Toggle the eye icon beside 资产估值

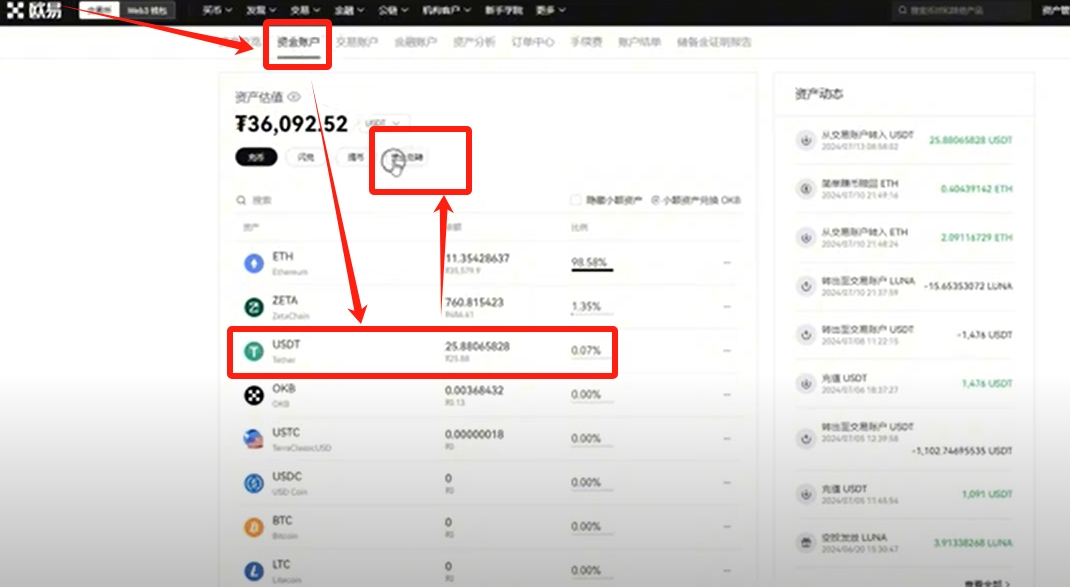294,97
